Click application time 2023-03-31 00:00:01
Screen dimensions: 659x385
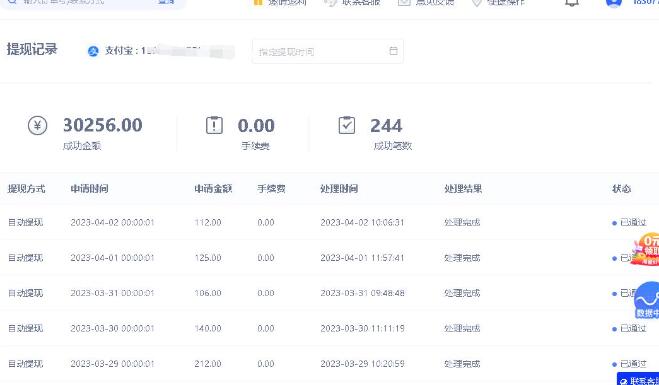tap(112, 293)
